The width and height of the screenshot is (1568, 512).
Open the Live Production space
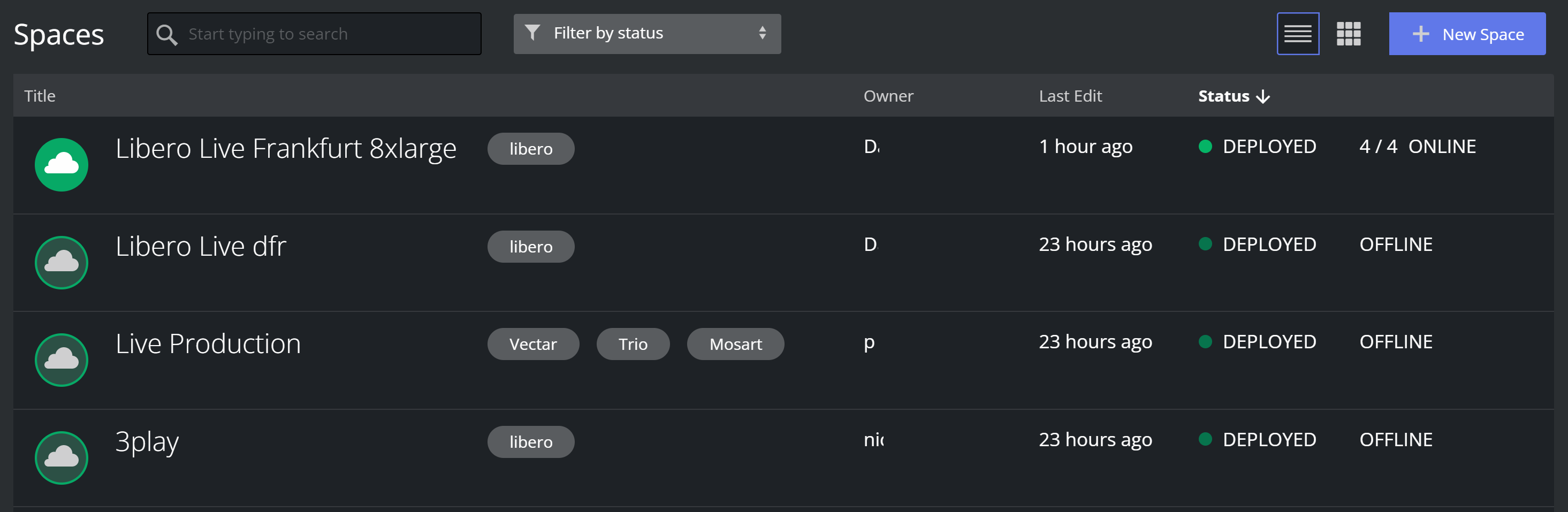click(x=208, y=344)
